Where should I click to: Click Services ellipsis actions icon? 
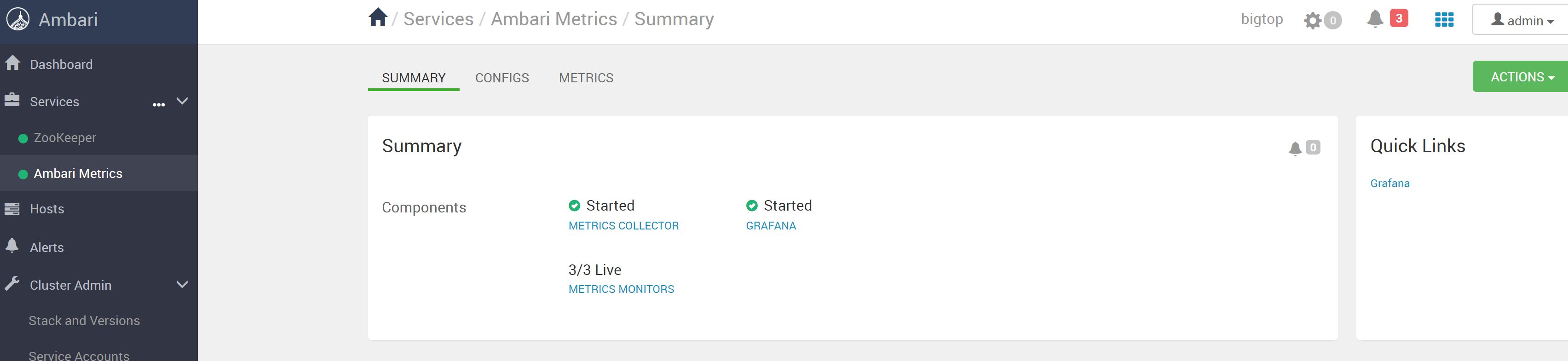click(159, 105)
